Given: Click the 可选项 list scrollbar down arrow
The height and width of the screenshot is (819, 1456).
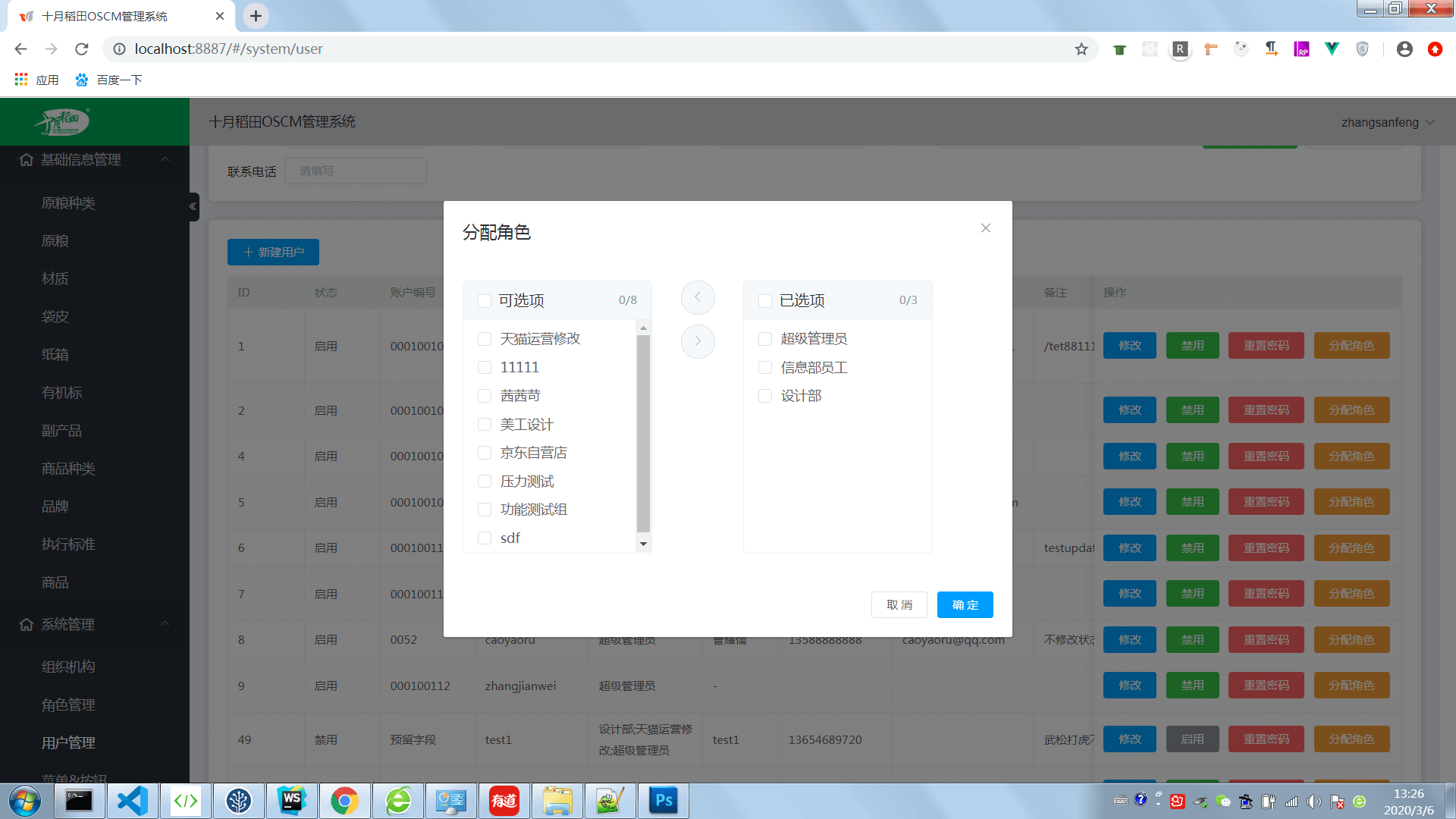Looking at the screenshot, I should click(643, 544).
